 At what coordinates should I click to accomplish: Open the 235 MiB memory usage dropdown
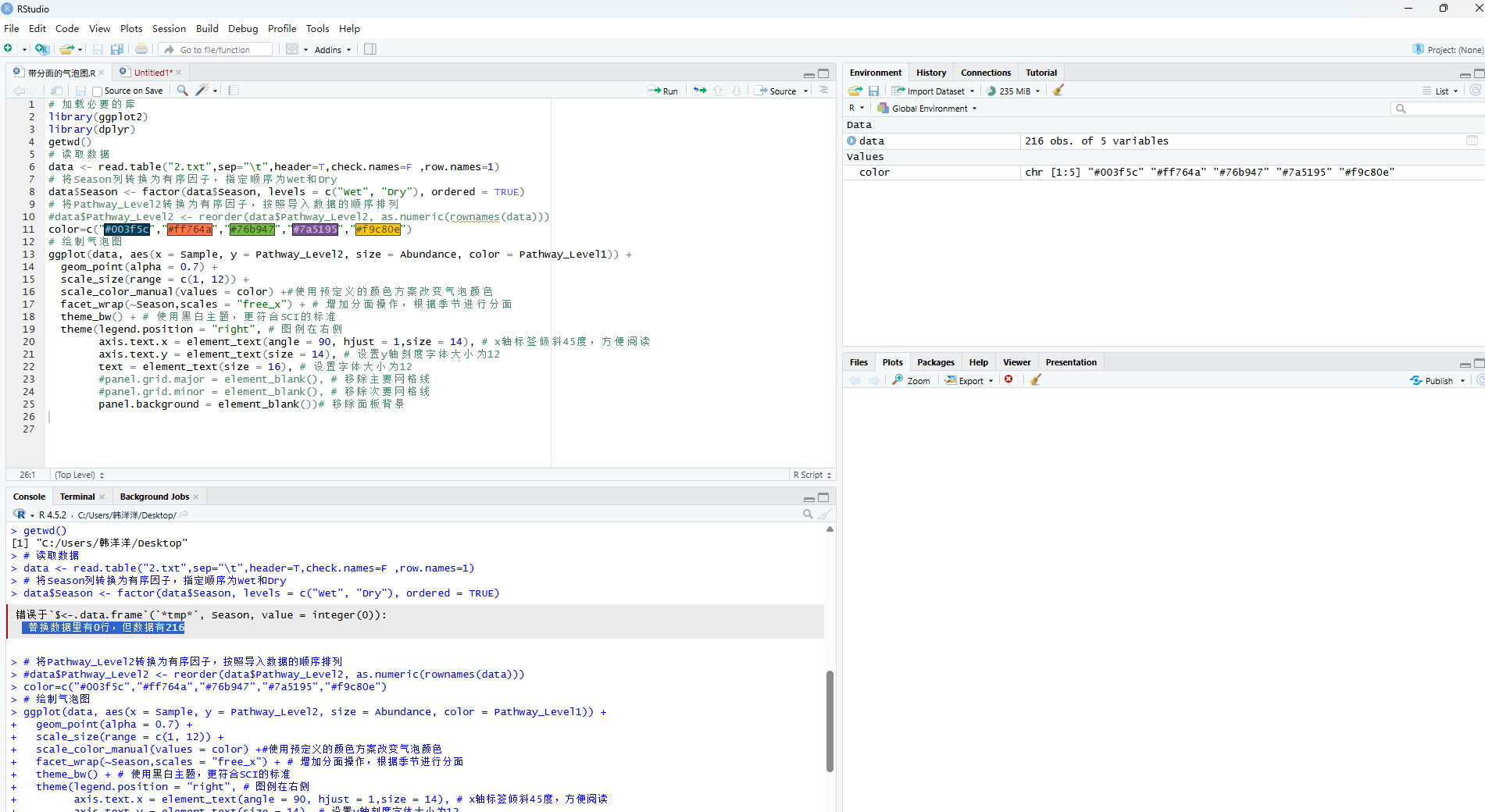point(1013,91)
